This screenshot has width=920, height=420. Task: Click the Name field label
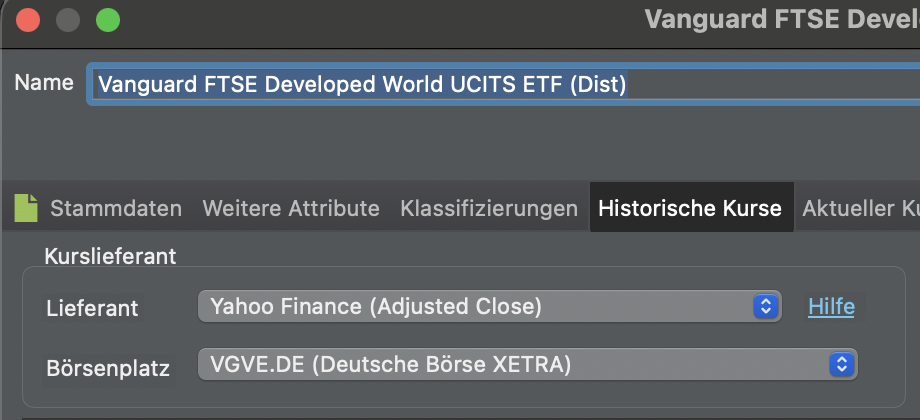(x=44, y=82)
